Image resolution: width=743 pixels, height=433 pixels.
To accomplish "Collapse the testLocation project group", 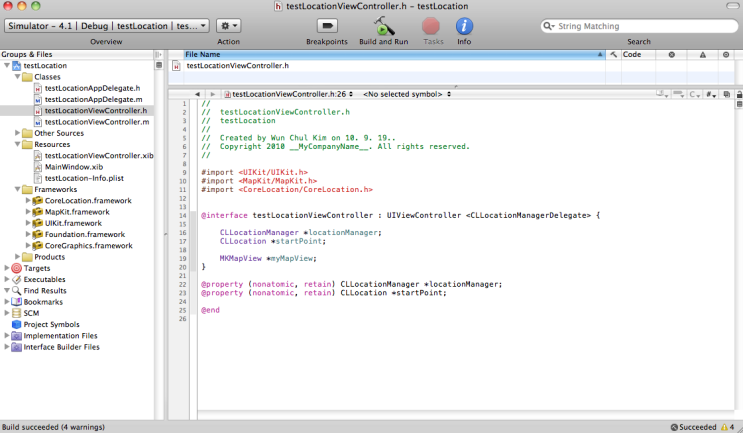I will click(7, 65).
